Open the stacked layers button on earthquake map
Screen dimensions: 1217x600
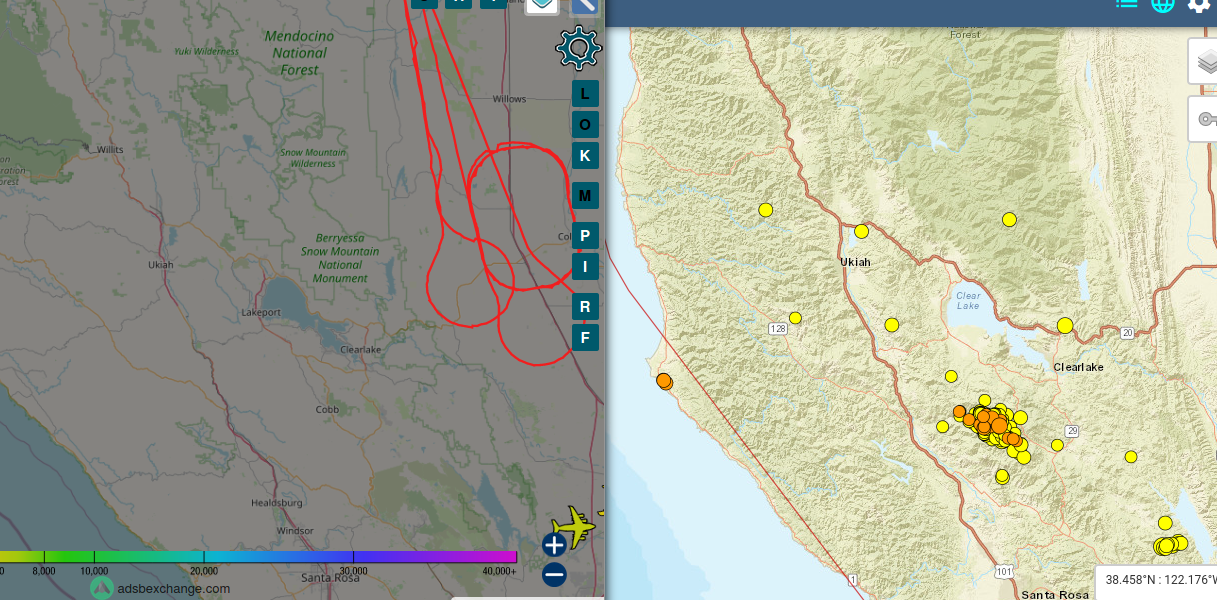(1204, 61)
